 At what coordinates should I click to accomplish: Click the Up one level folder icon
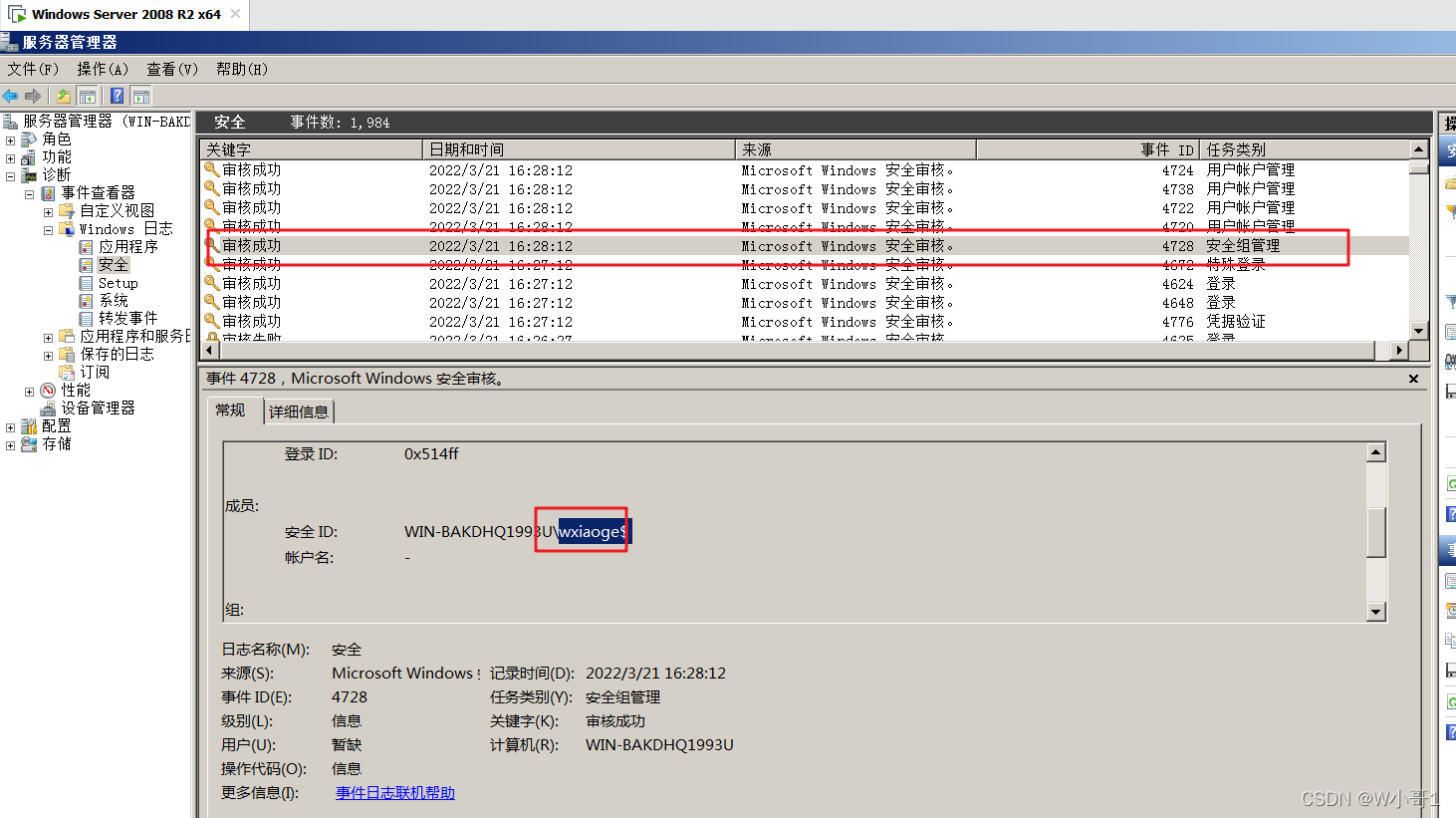[x=63, y=96]
